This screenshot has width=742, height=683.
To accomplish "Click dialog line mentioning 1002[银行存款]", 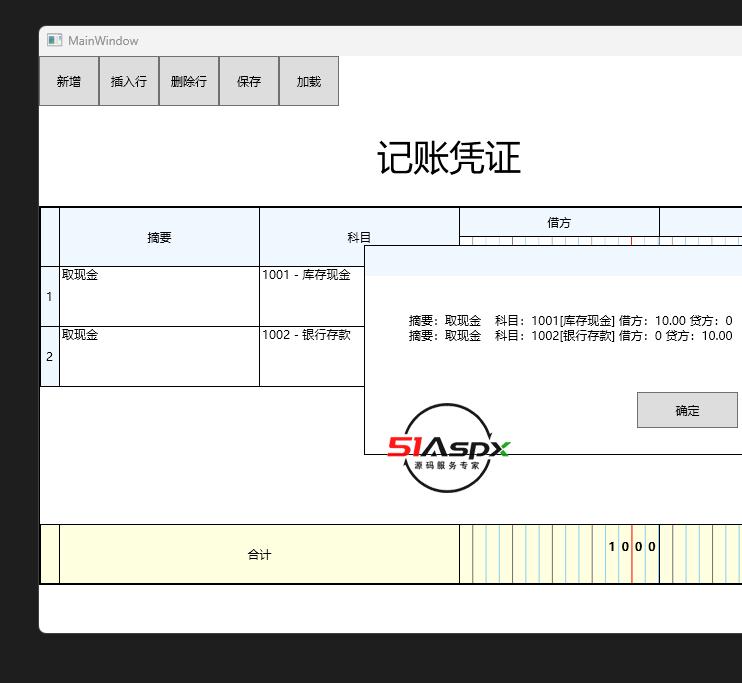I will (x=570, y=336).
